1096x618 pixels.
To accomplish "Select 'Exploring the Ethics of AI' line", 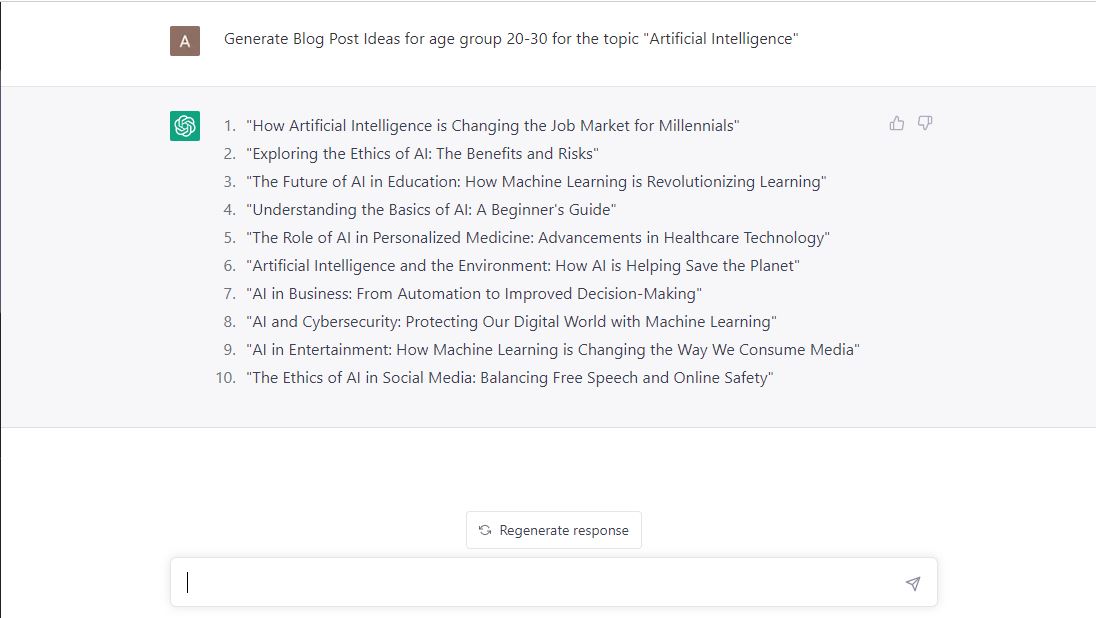I will click(422, 154).
